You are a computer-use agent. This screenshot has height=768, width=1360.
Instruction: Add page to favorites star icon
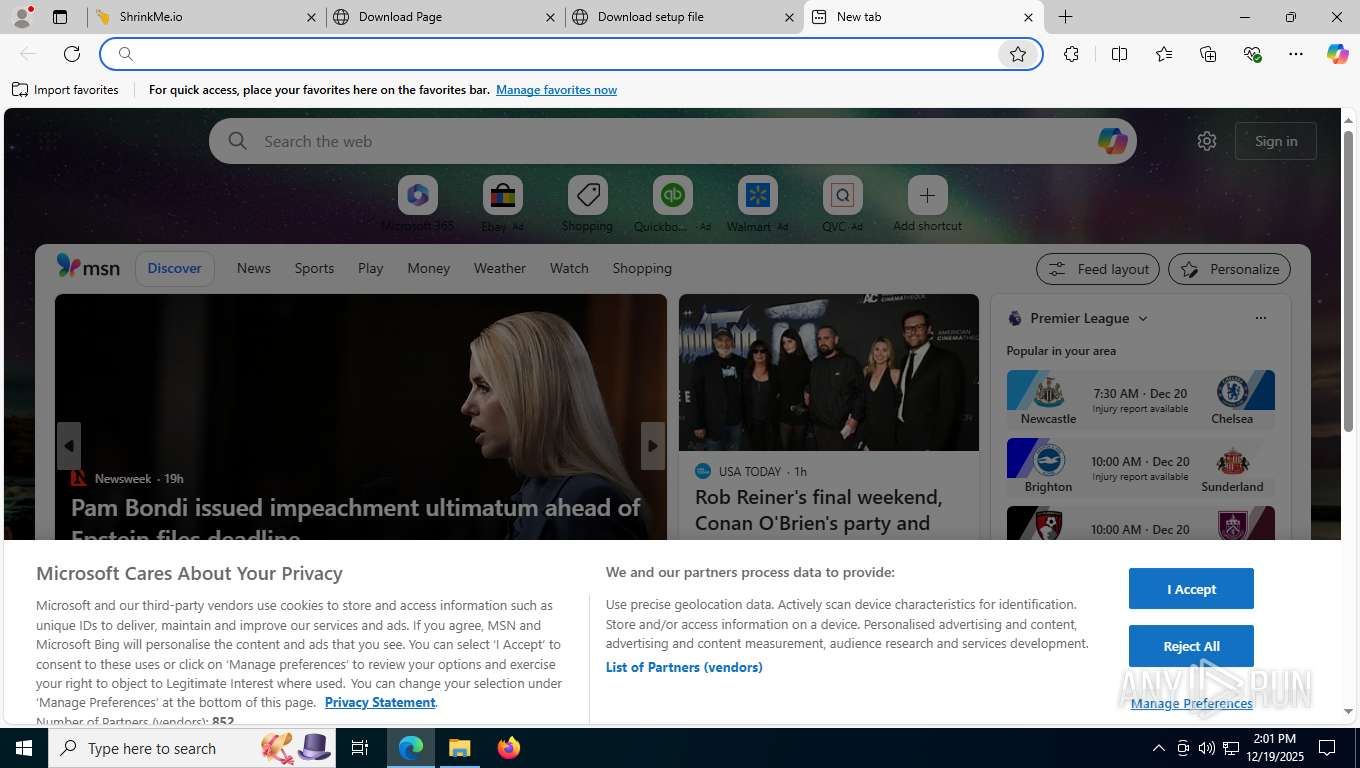click(1018, 54)
